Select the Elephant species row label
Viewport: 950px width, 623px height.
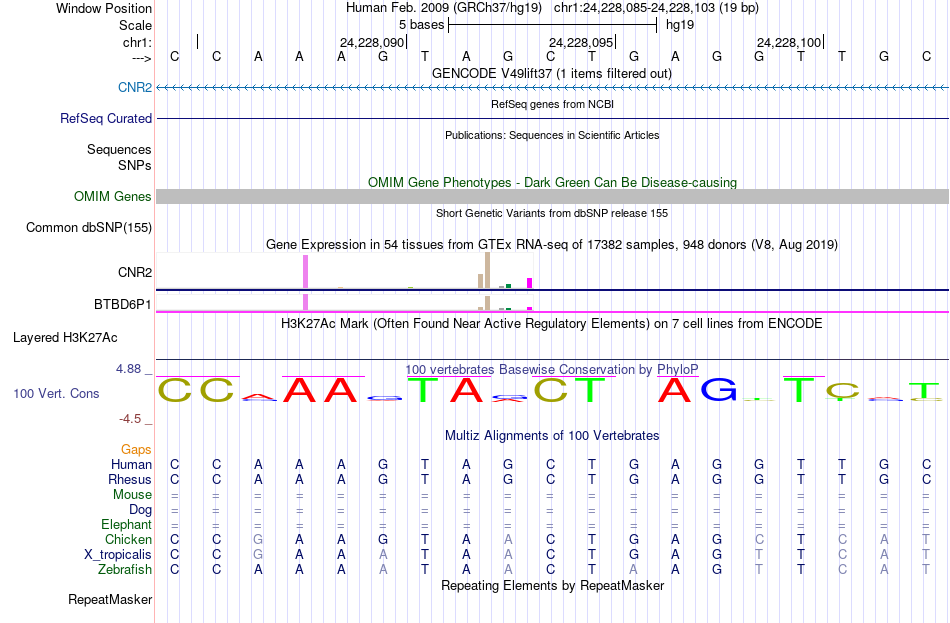pyautogui.click(x=127, y=524)
